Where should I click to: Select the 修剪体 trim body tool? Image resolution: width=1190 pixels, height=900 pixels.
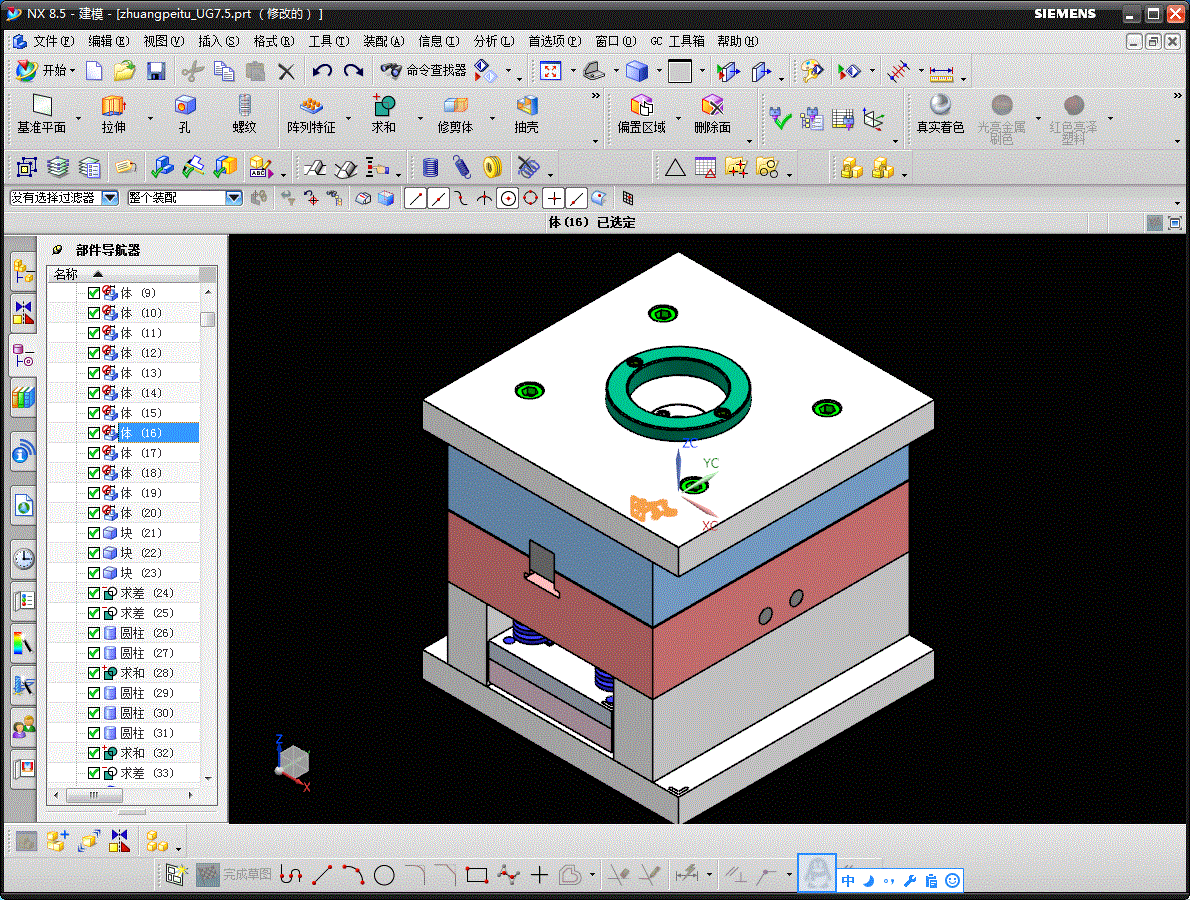pyautogui.click(x=455, y=114)
